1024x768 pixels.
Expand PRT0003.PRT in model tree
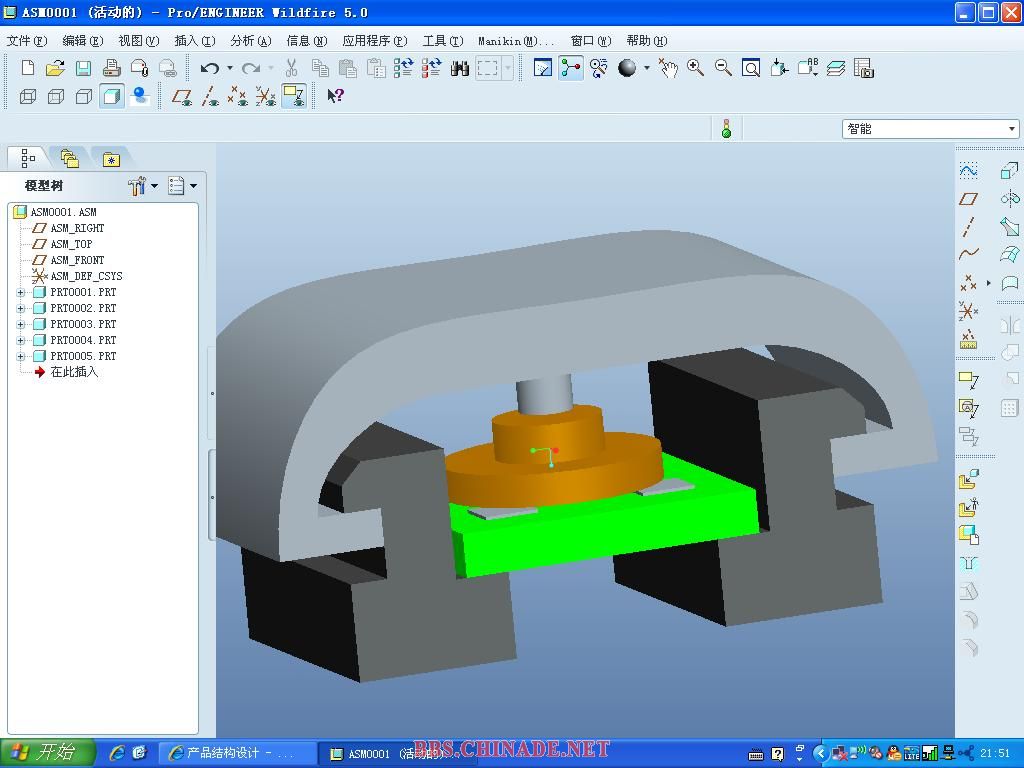pos(20,325)
